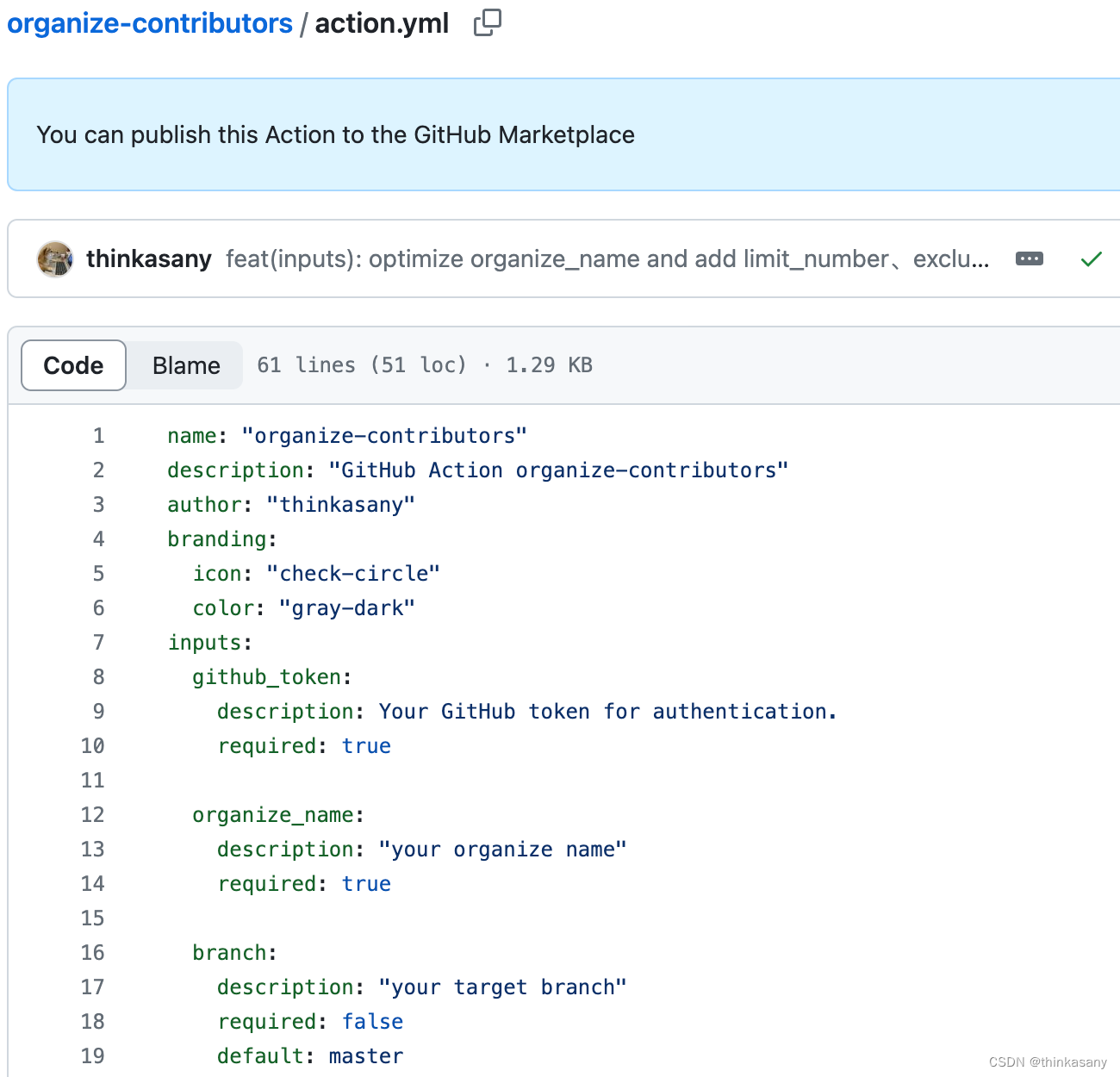This screenshot has width=1120, height=1077.
Task: Click the action.yml filename heading
Action: [x=382, y=23]
